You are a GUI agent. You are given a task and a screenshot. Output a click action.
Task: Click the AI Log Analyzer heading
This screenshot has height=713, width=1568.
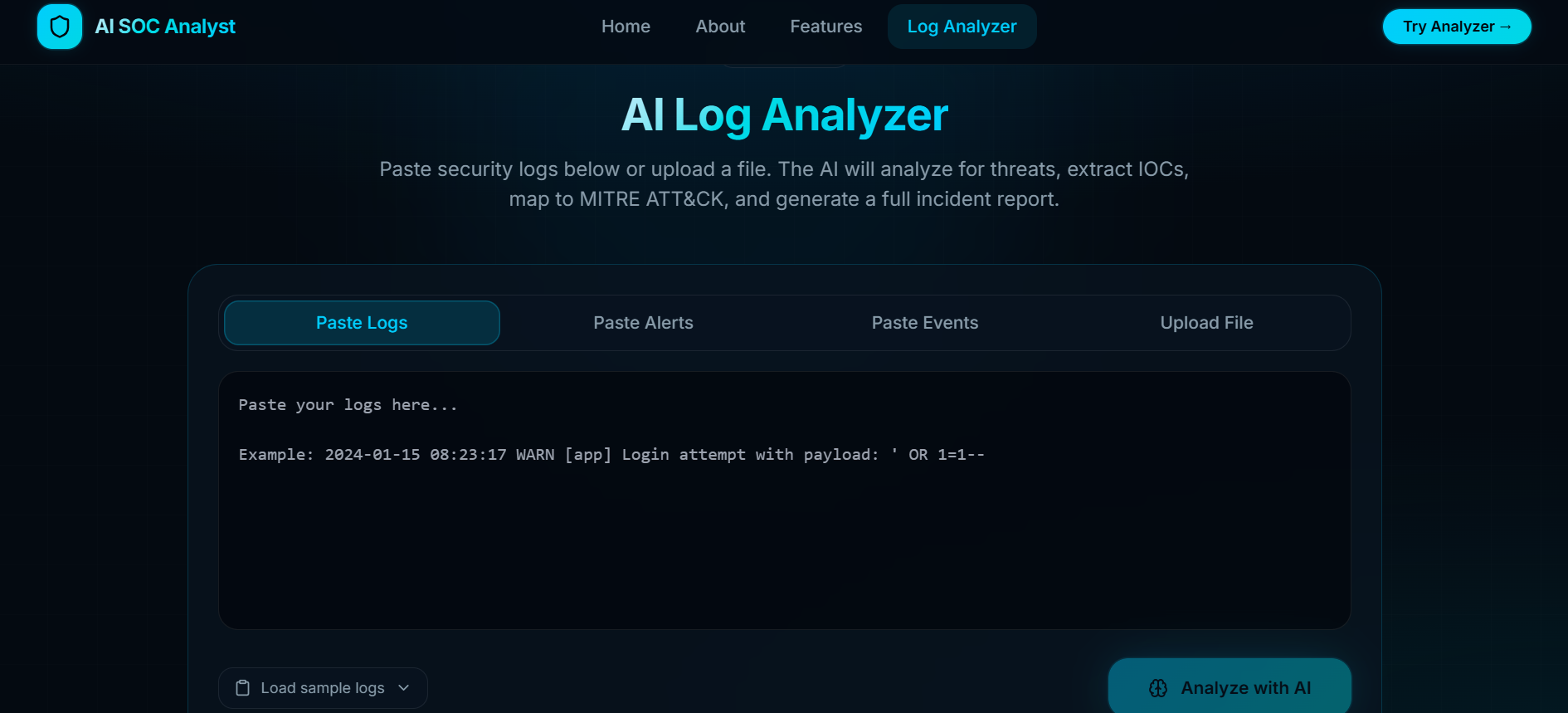784,115
